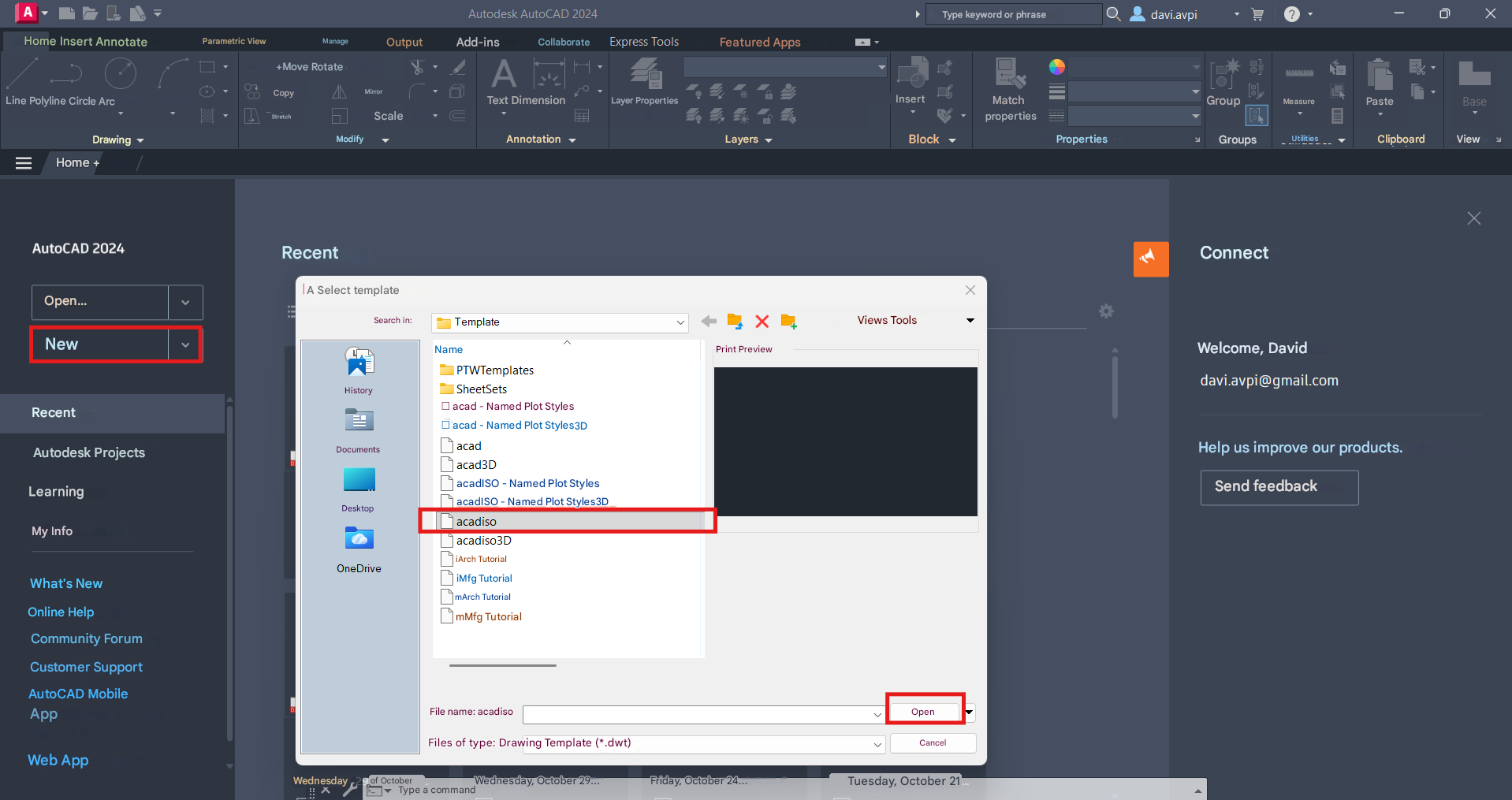Select the Circle tool icon
The width and height of the screenshot is (1512, 800).
[121, 73]
